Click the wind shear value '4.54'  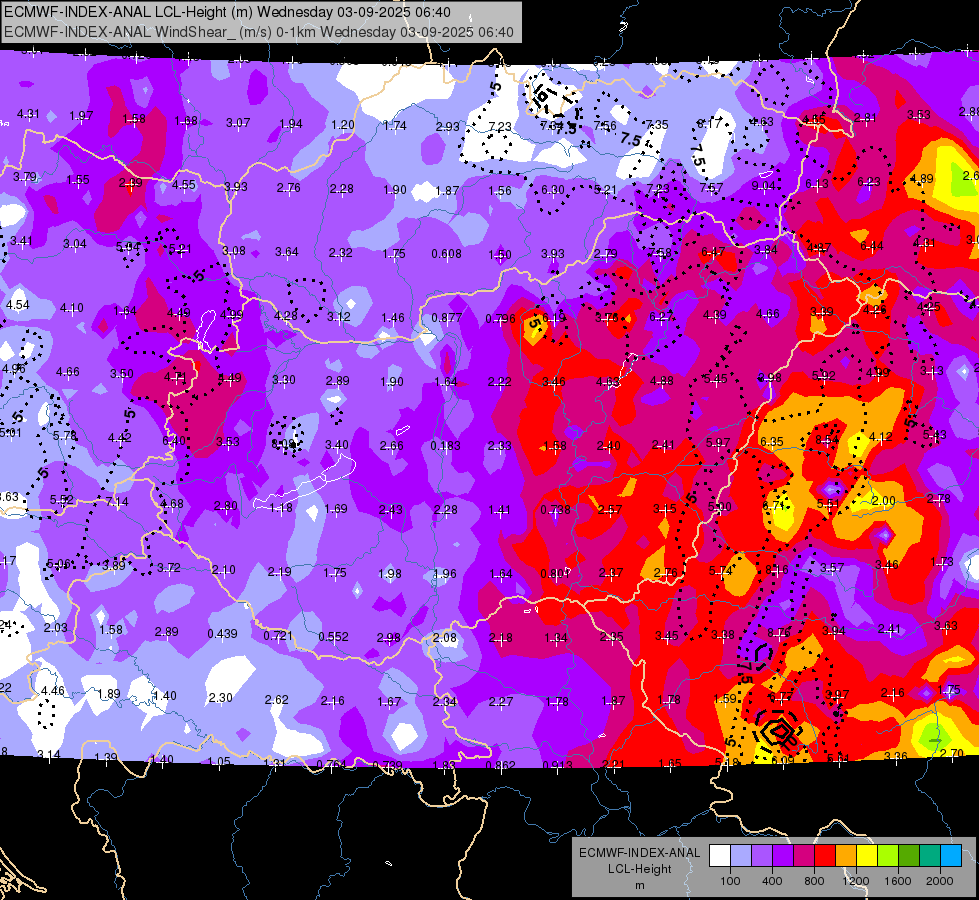(17, 305)
